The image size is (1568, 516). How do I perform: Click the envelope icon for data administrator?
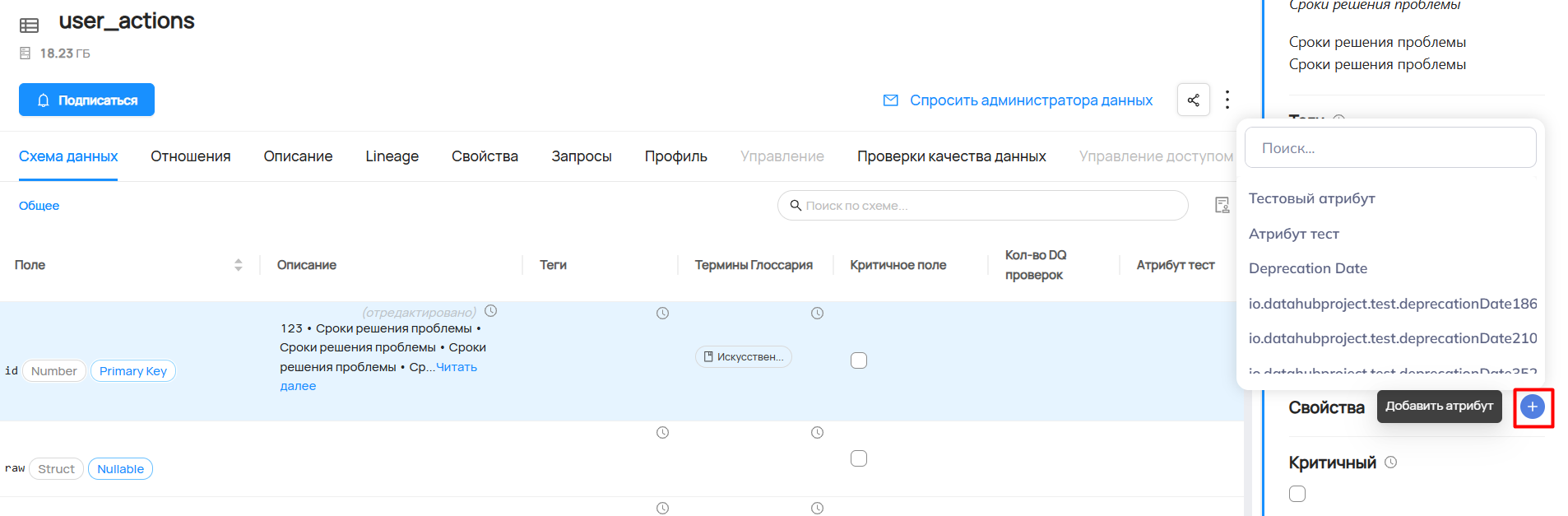(890, 100)
